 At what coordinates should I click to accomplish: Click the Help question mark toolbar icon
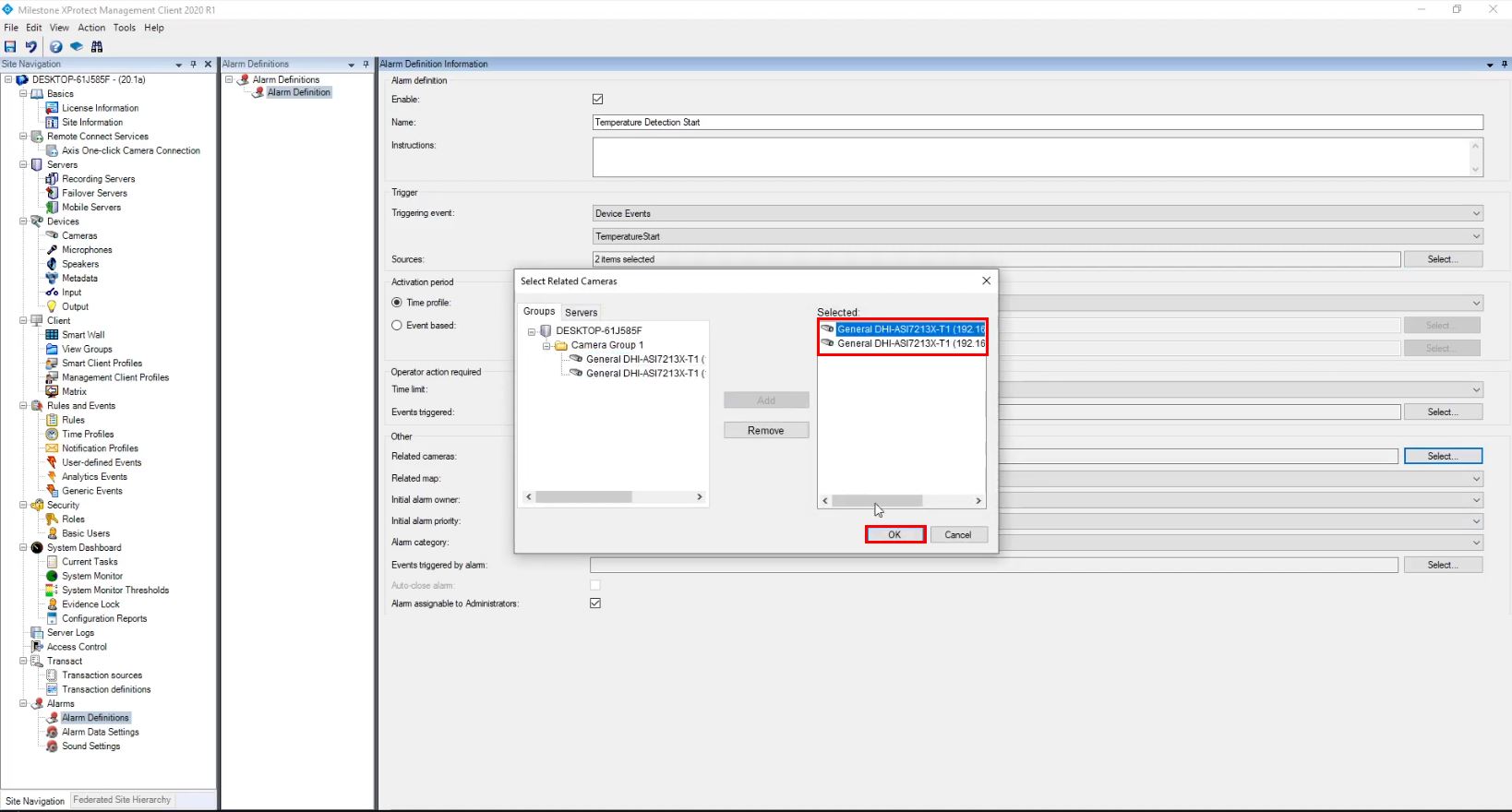point(55,46)
